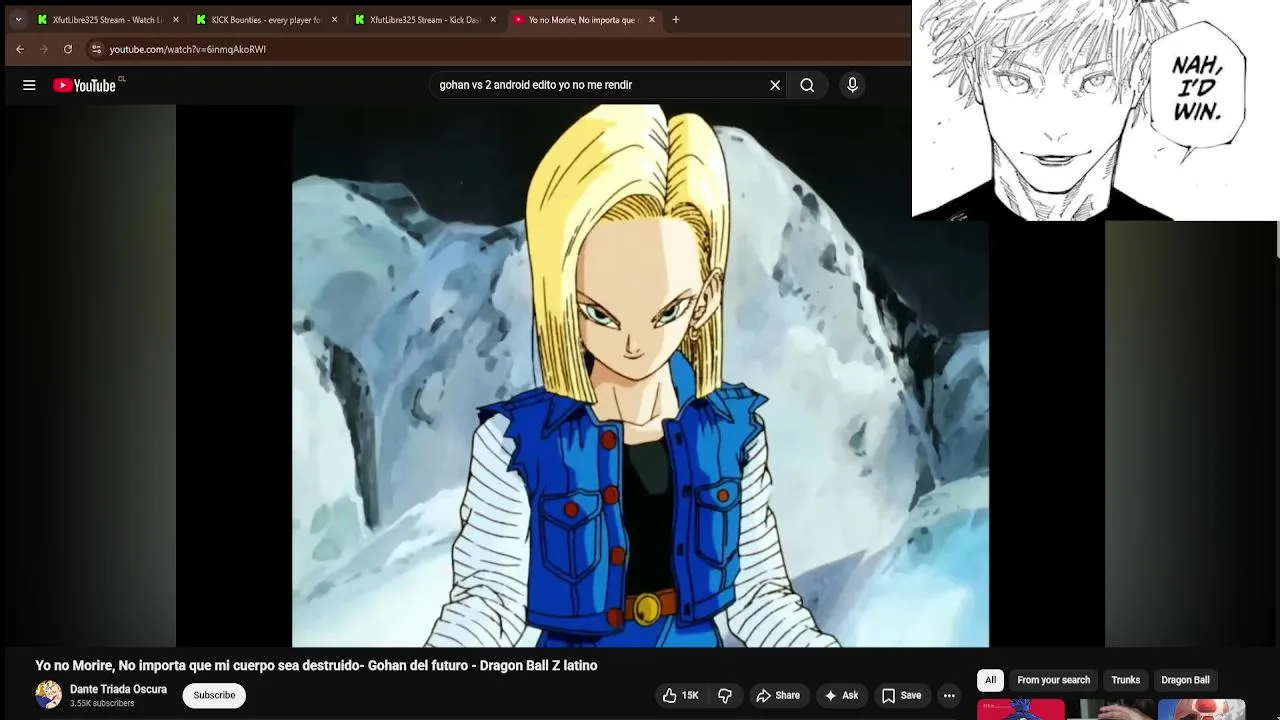Switch to KICK Bounties tab
Viewport: 1280px width, 720px height.
(x=266, y=19)
